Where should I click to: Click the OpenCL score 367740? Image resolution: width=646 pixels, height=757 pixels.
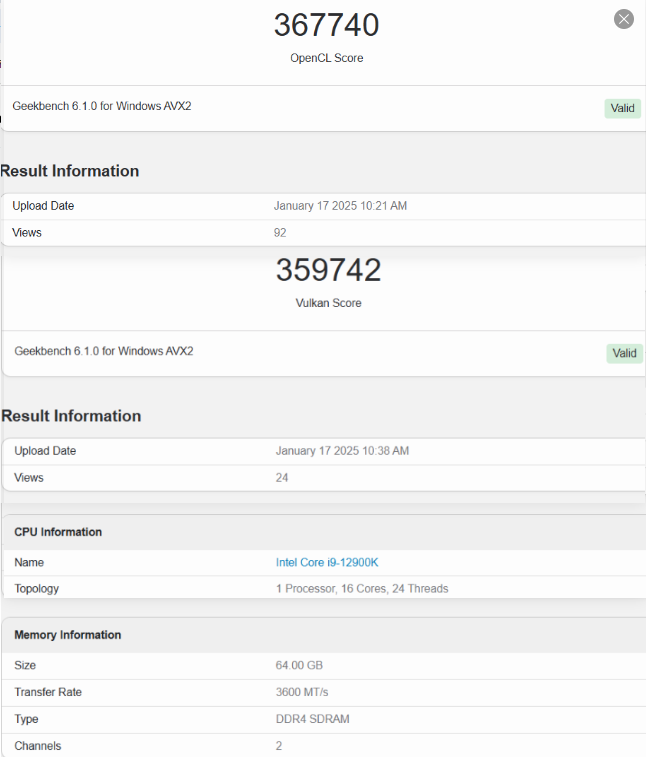pos(326,25)
